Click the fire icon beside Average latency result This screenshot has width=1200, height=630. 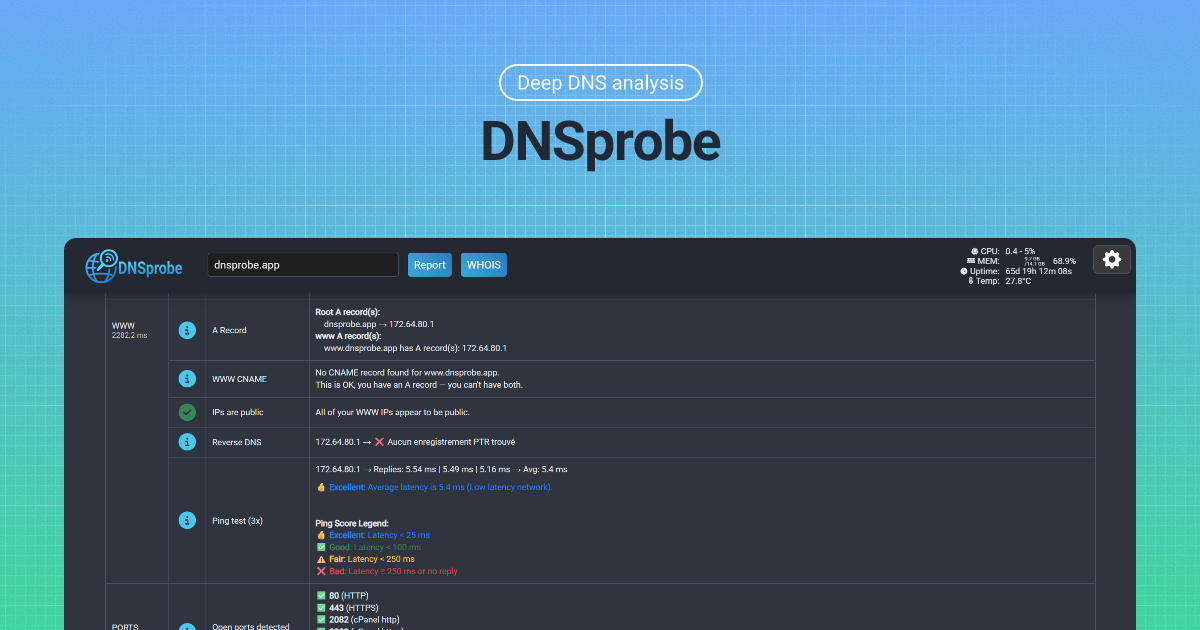coord(321,487)
